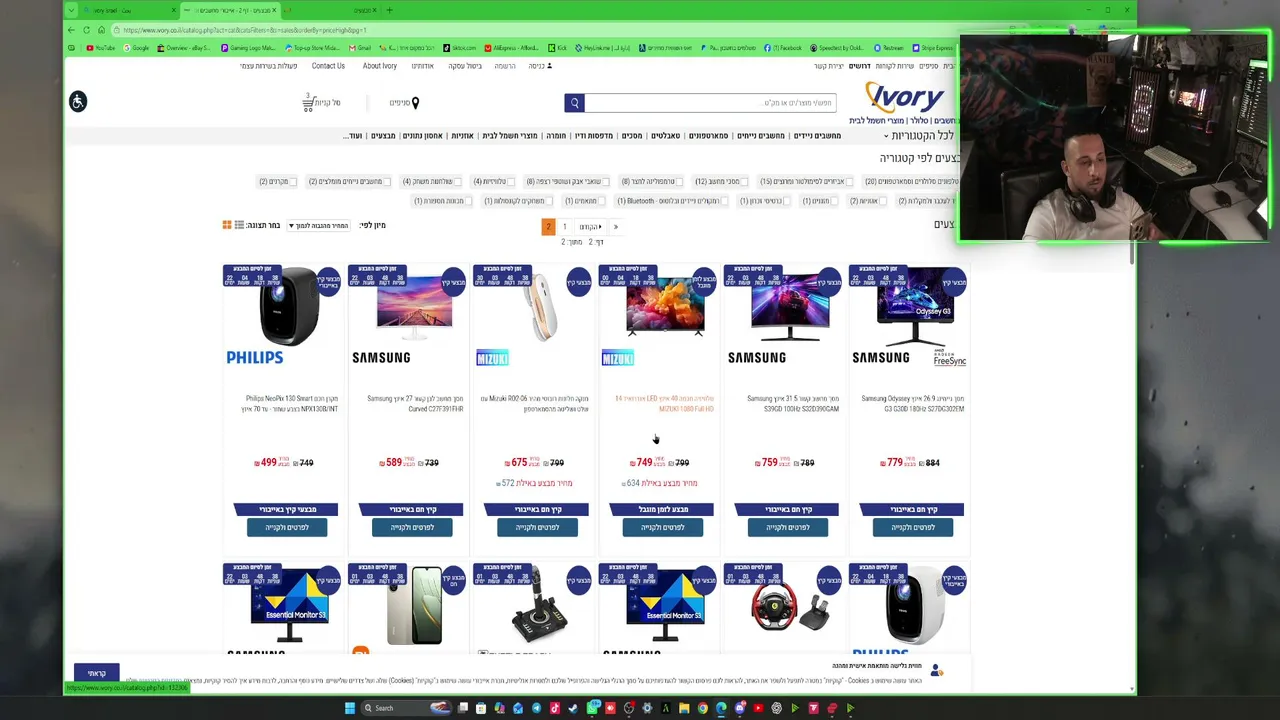Go back with the browser back arrow
Screen dimensions: 1280x720
click(71, 30)
